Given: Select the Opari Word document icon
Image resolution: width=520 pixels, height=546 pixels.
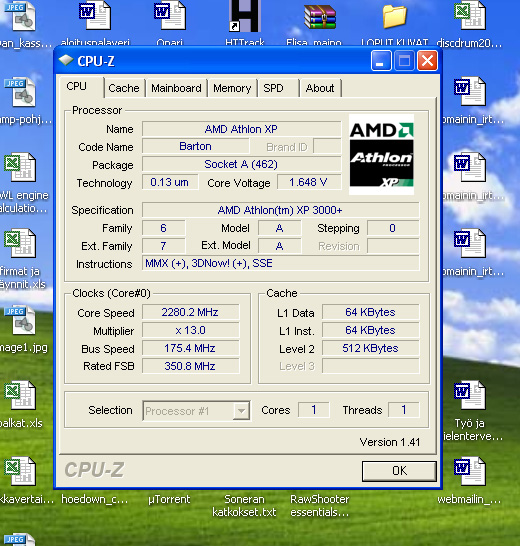Looking at the screenshot, I should pyautogui.click(x=170, y=16).
